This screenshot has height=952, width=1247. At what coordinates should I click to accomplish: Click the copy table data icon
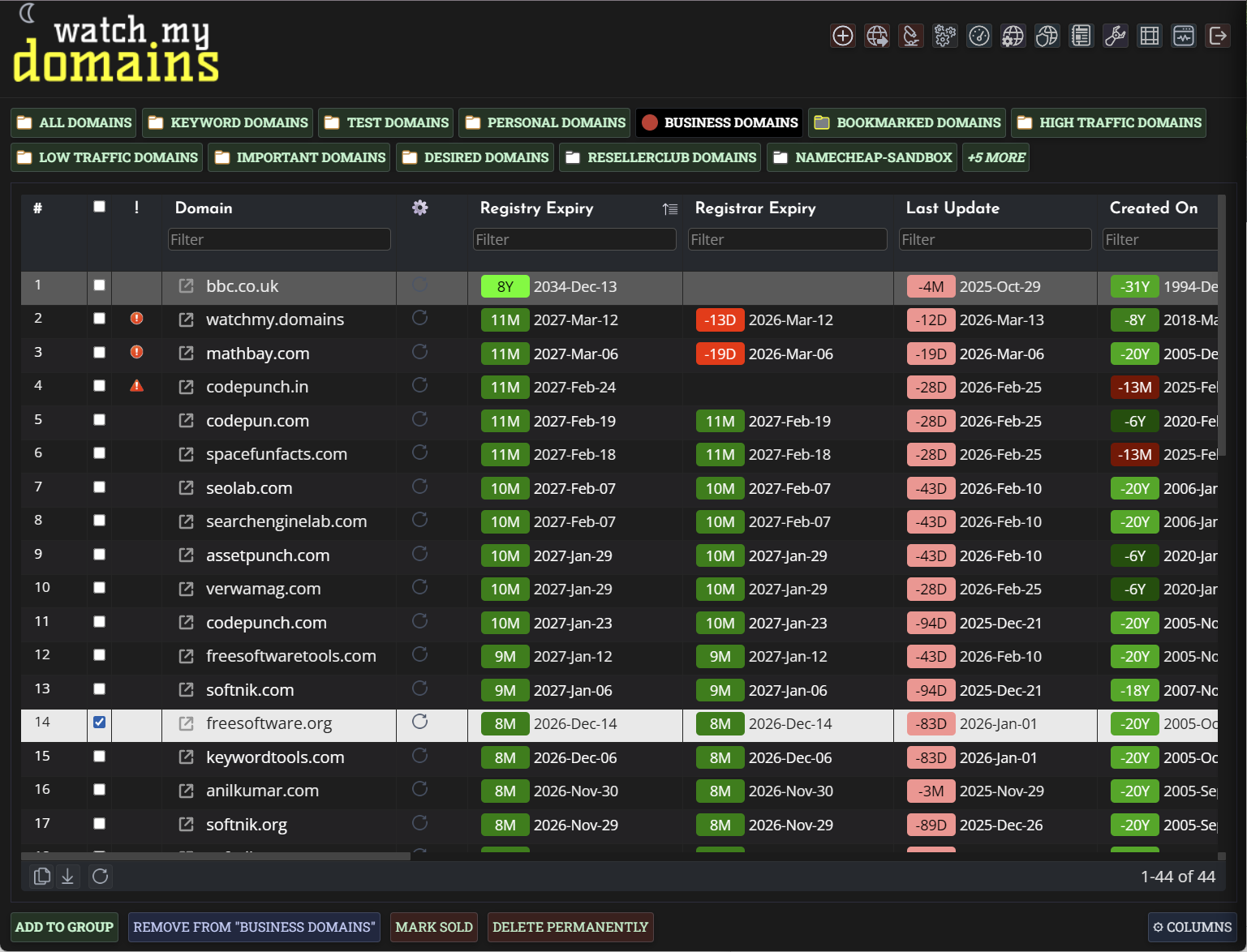[x=41, y=877]
